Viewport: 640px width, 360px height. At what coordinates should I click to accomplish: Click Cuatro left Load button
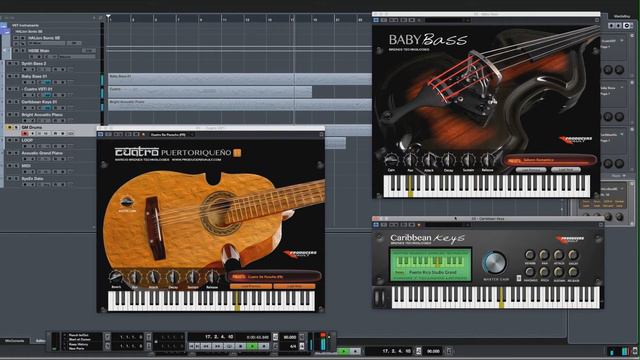coord(251,287)
